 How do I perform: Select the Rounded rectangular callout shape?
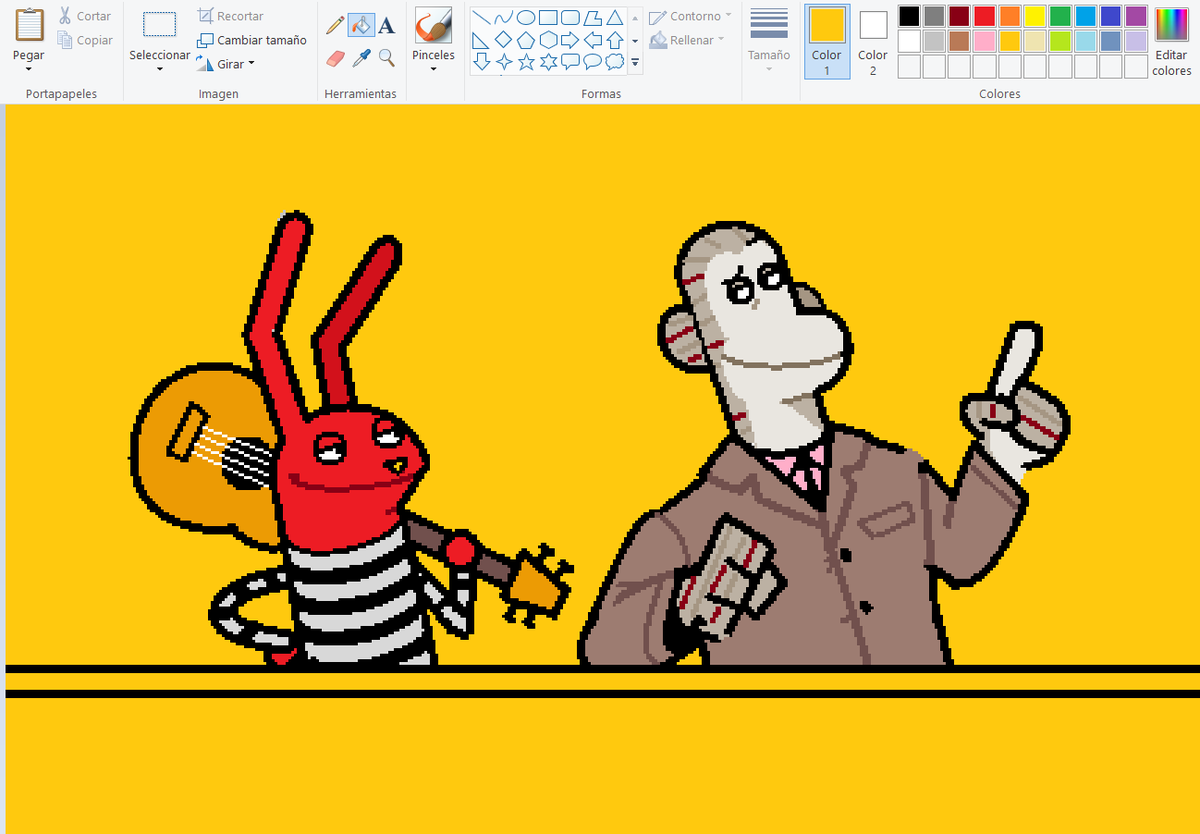(570, 62)
